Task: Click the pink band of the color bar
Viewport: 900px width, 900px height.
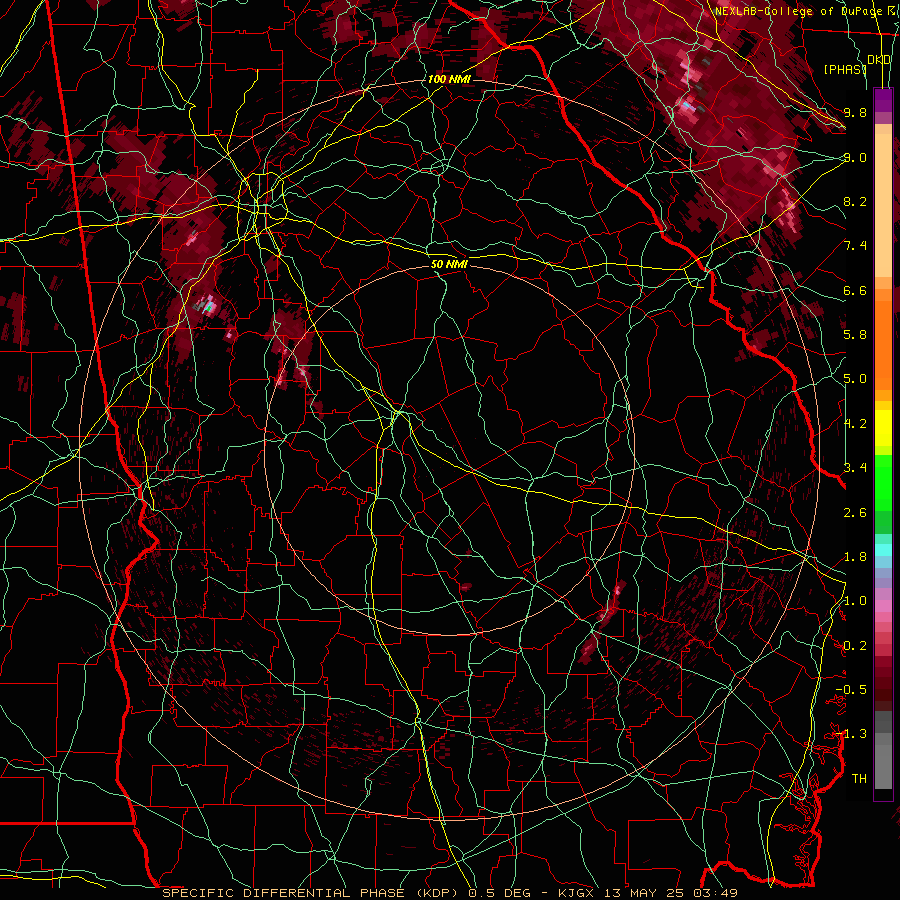Action: click(x=883, y=606)
